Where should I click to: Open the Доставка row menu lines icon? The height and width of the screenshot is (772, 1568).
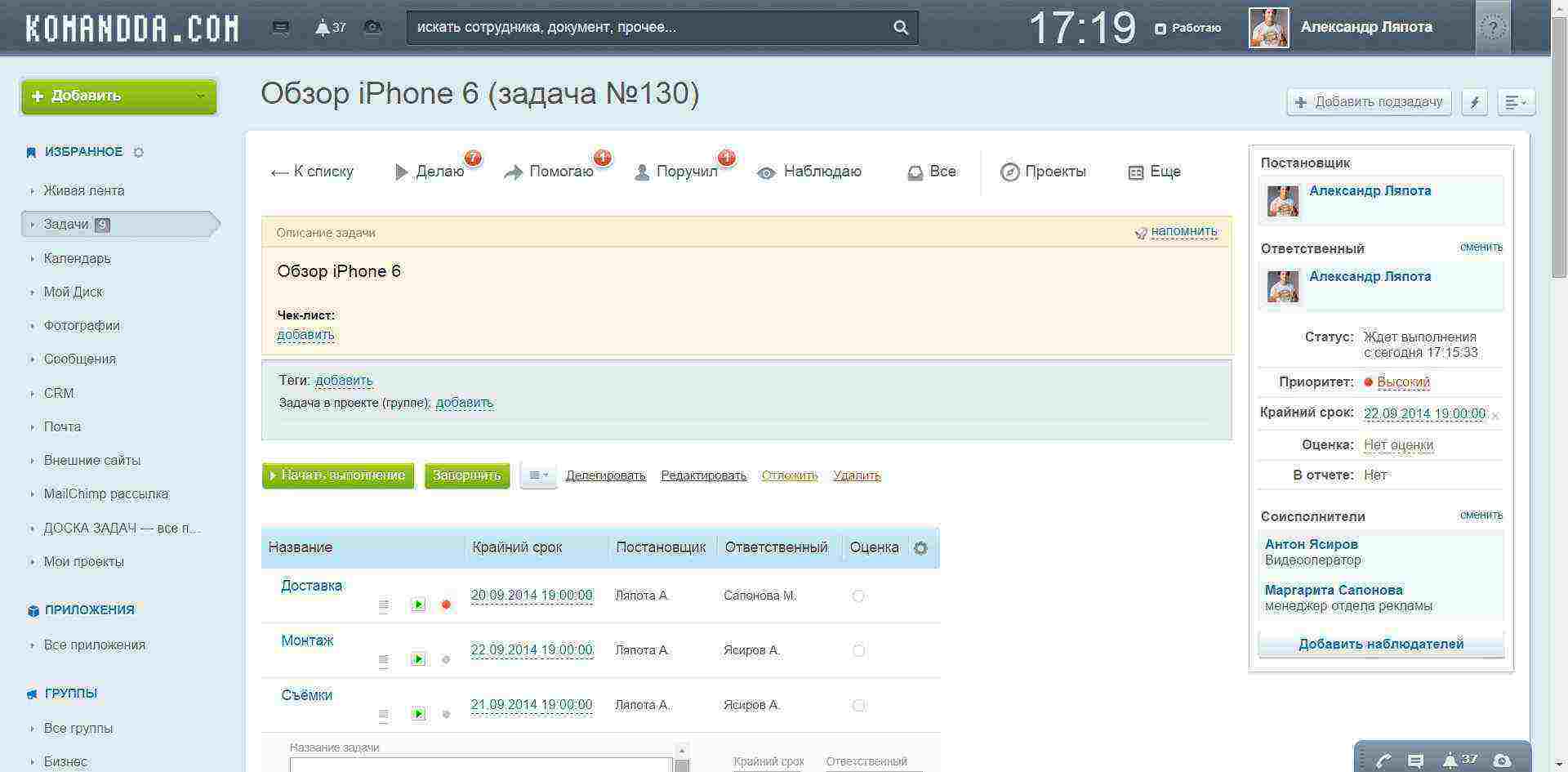(x=383, y=605)
